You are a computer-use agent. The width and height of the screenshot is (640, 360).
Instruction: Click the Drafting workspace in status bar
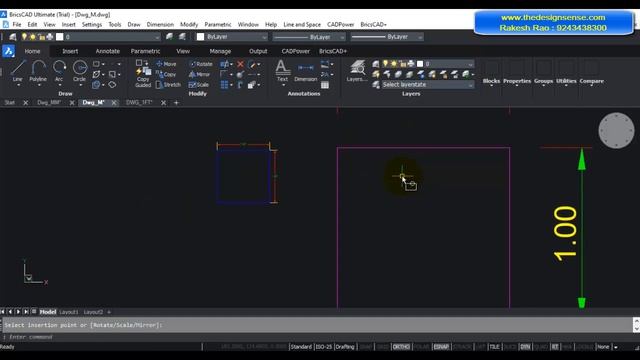tap(345, 347)
